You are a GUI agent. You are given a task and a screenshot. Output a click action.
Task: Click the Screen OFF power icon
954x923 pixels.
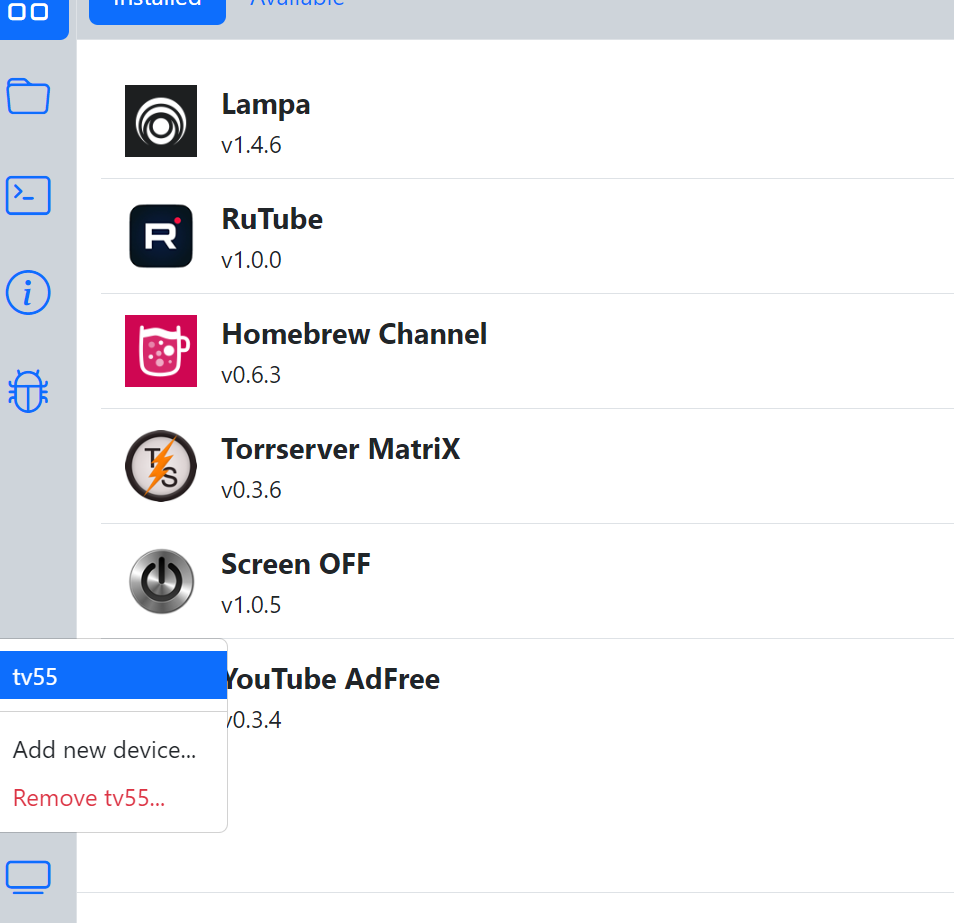[161, 581]
